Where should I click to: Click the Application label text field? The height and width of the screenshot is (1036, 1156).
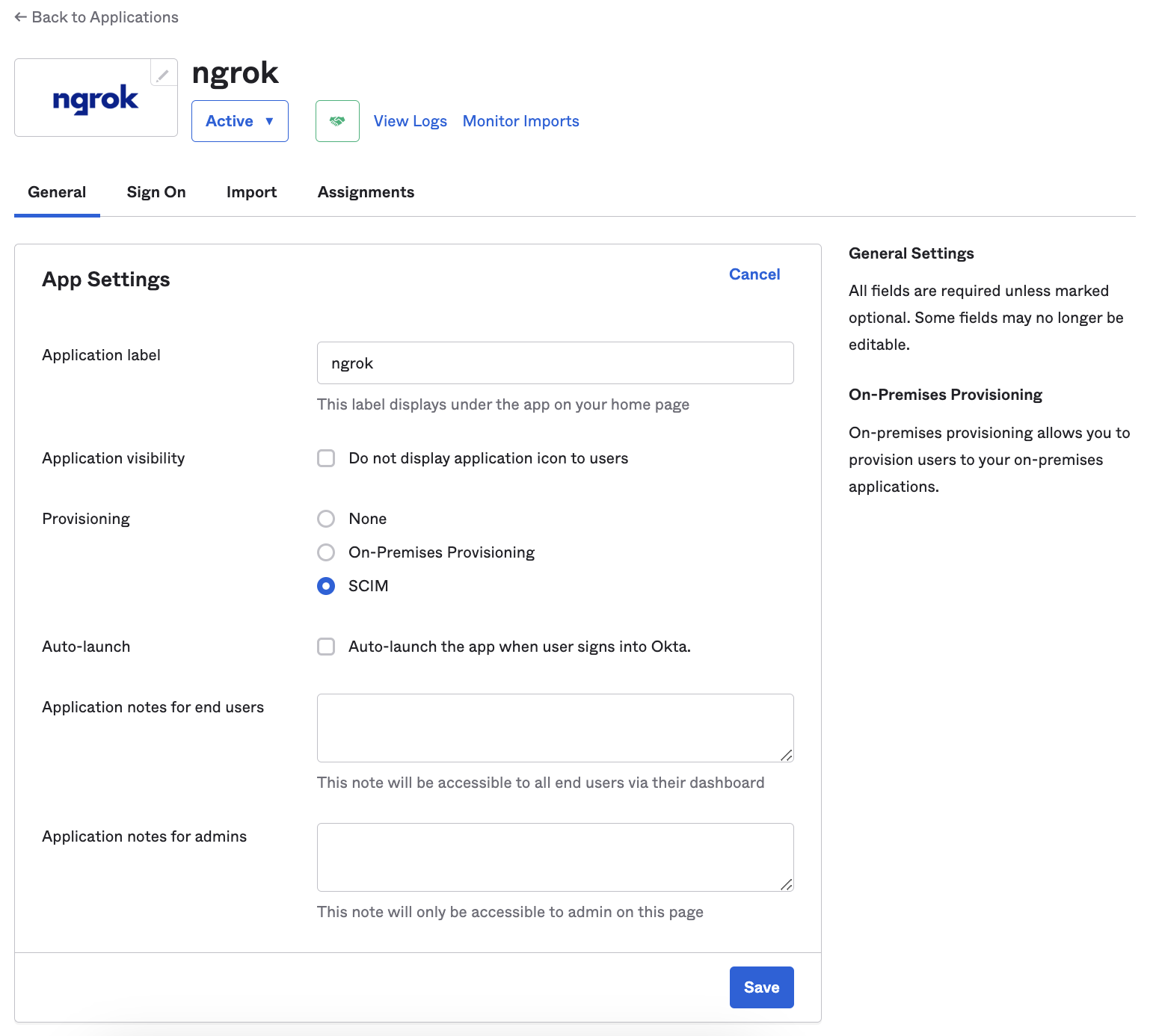click(x=555, y=363)
